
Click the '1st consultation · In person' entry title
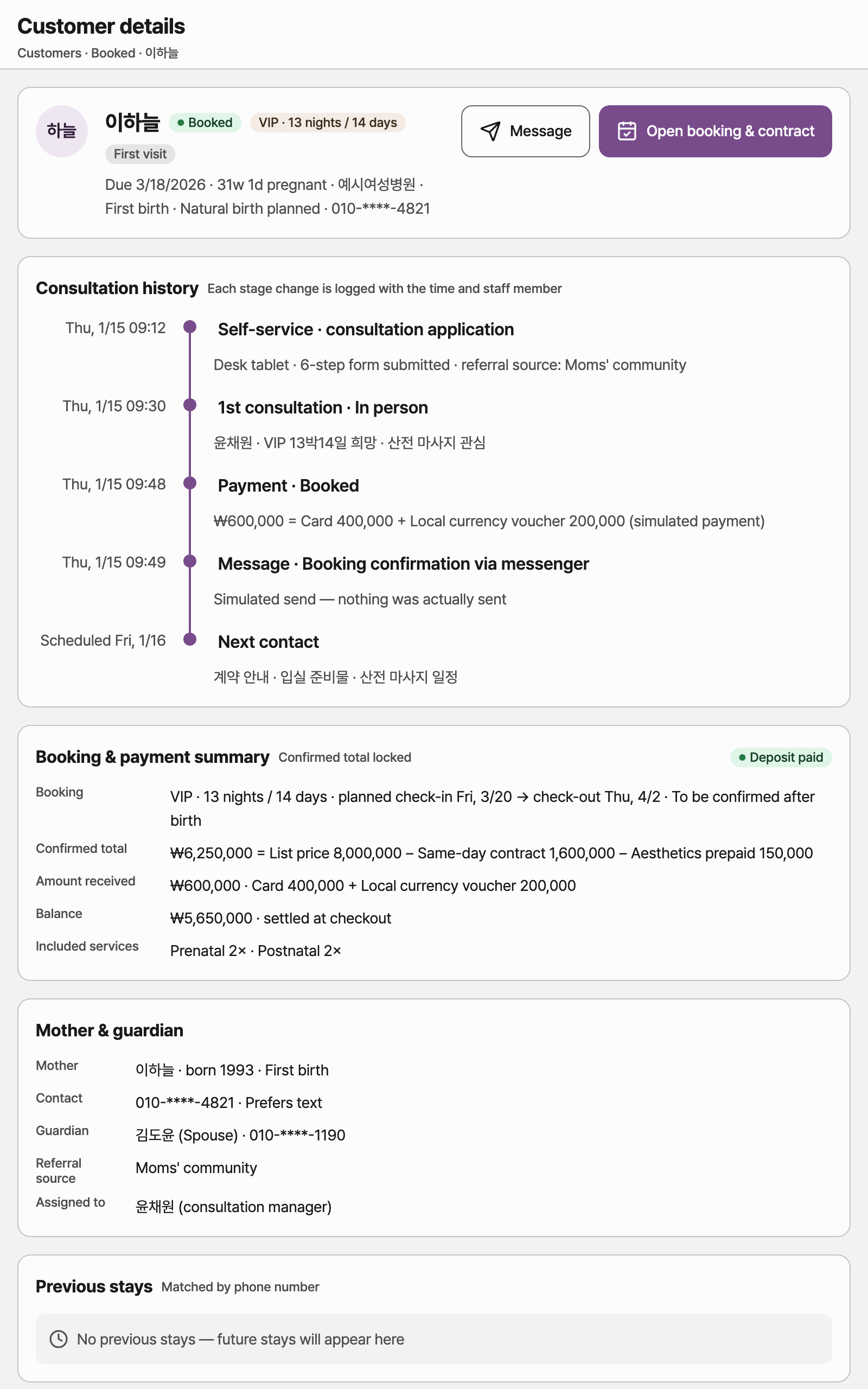(x=323, y=407)
